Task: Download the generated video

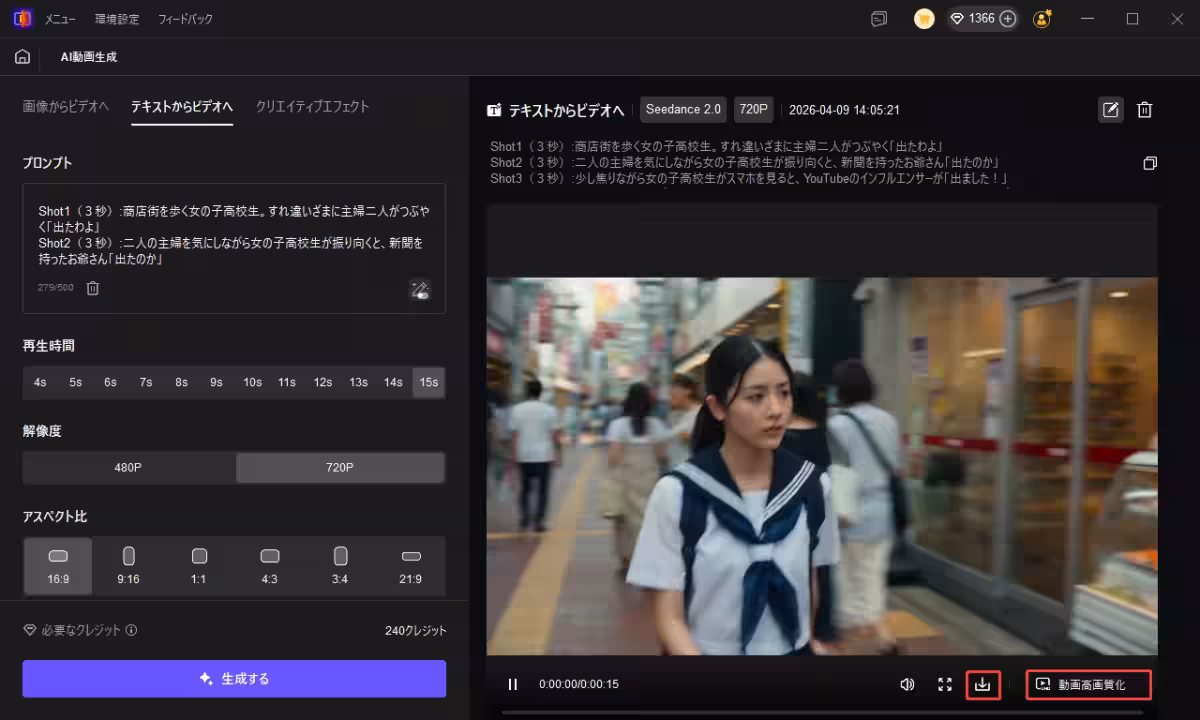Action: point(982,684)
